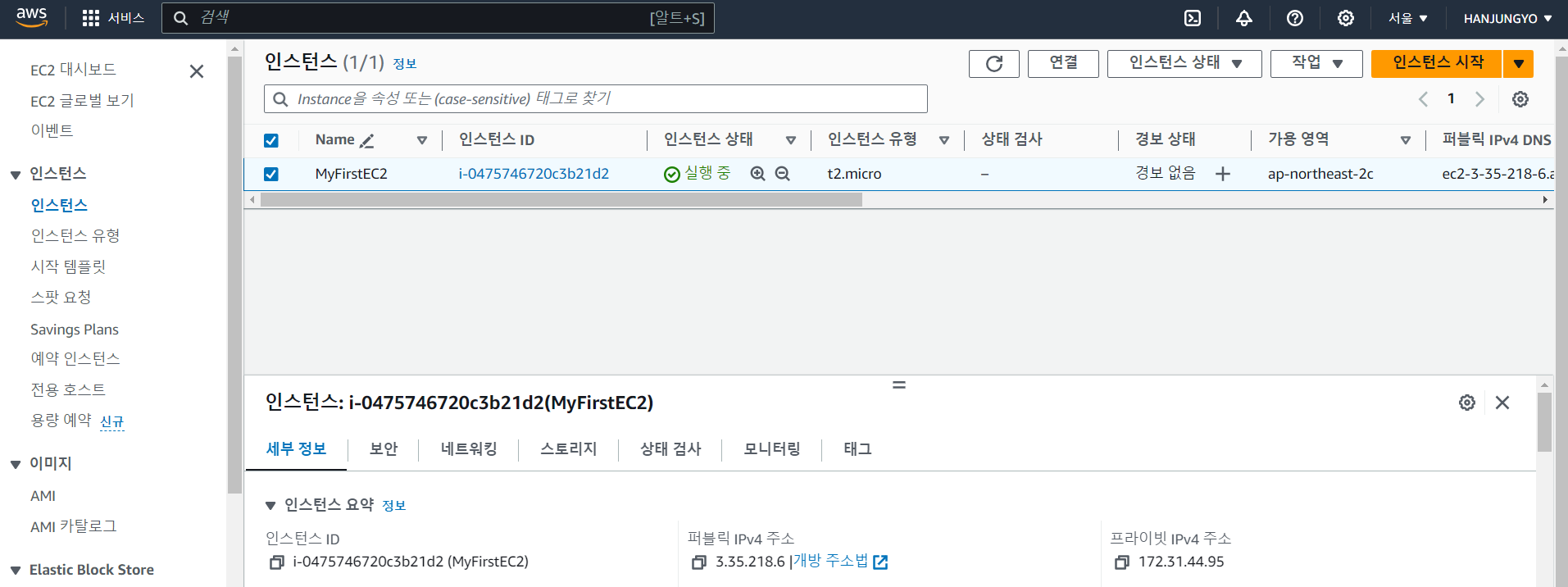Open table preferences gear icon

(x=1520, y=99)
